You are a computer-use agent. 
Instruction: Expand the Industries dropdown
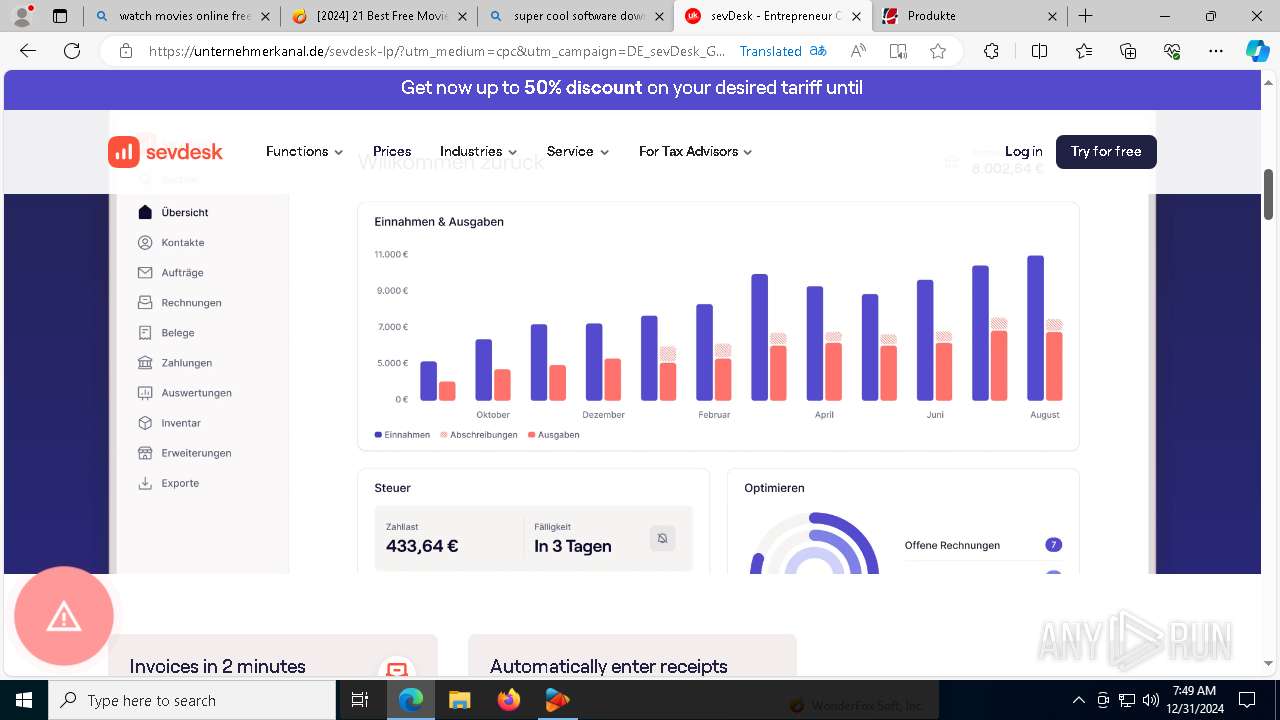coord(479,152)
